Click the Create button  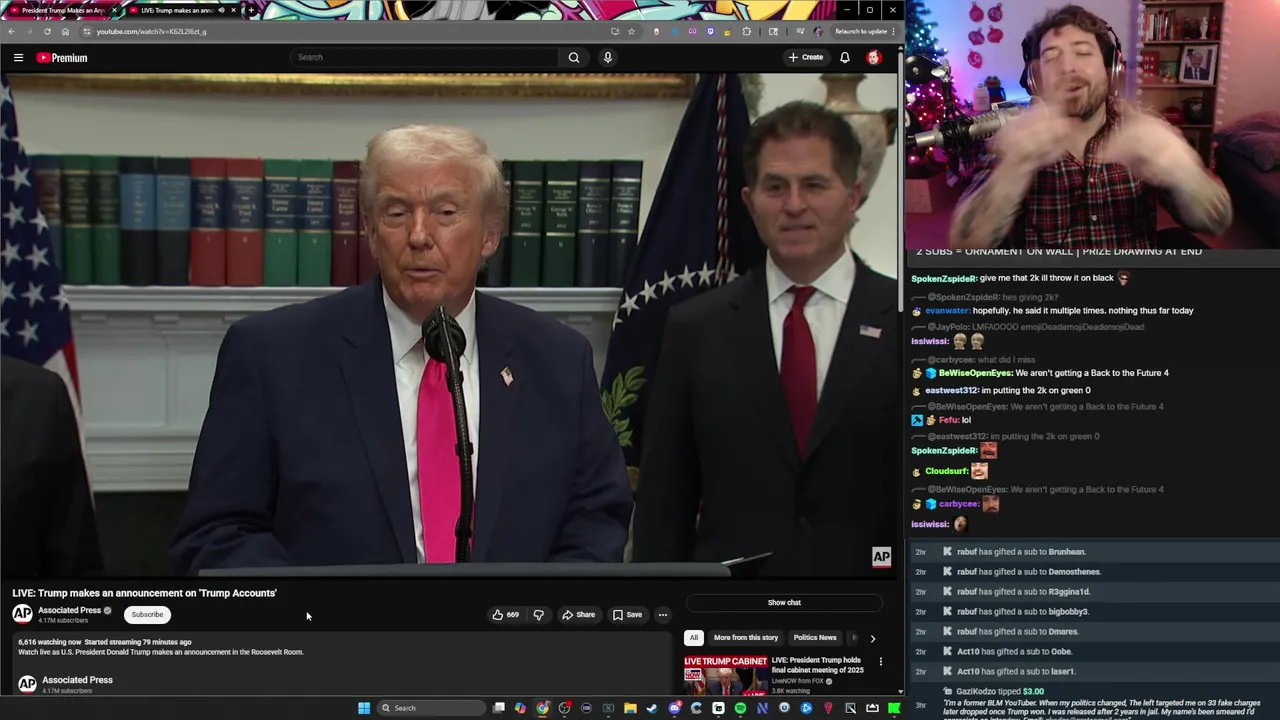806,57
